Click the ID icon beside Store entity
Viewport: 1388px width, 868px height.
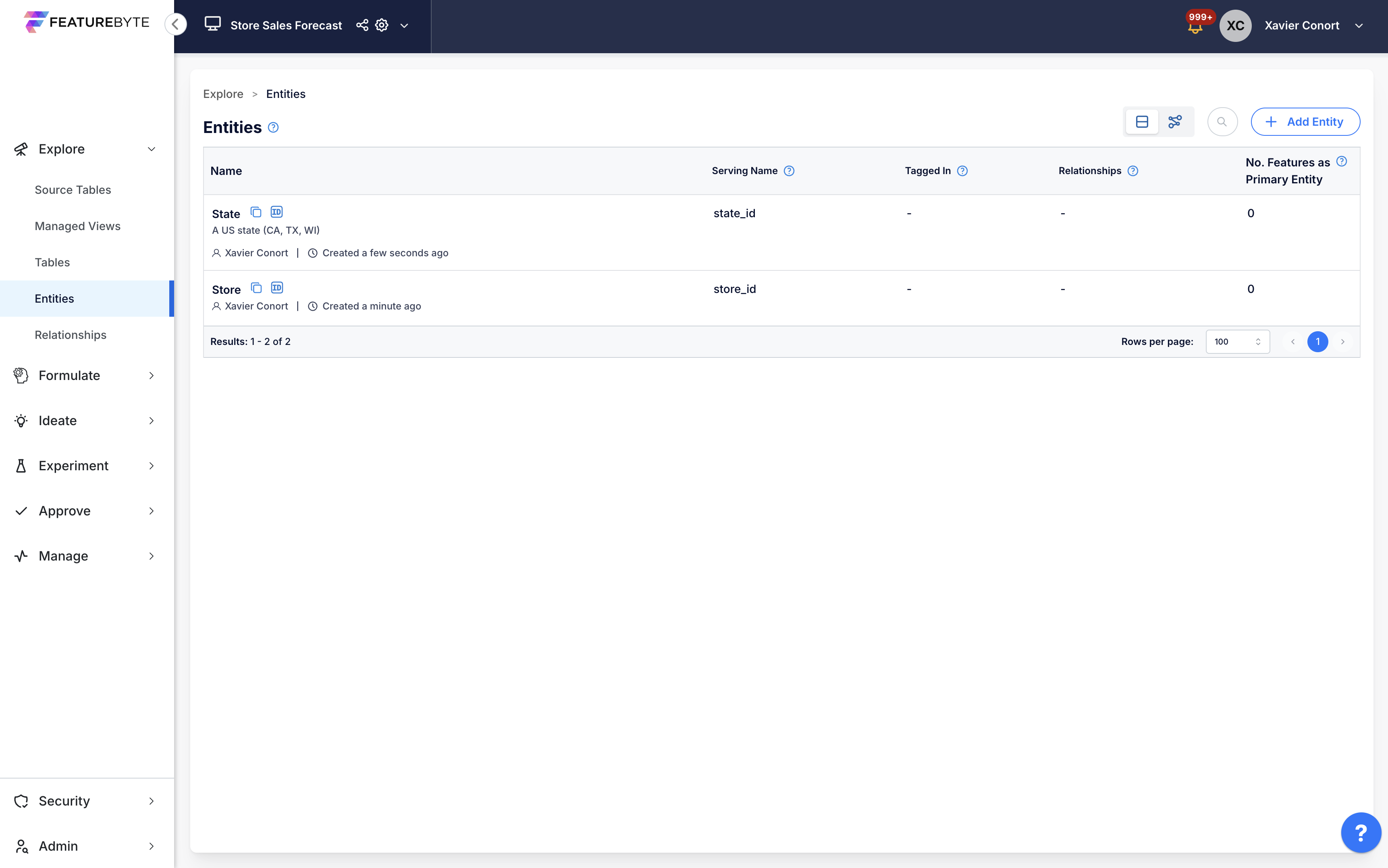coord(277,288)
